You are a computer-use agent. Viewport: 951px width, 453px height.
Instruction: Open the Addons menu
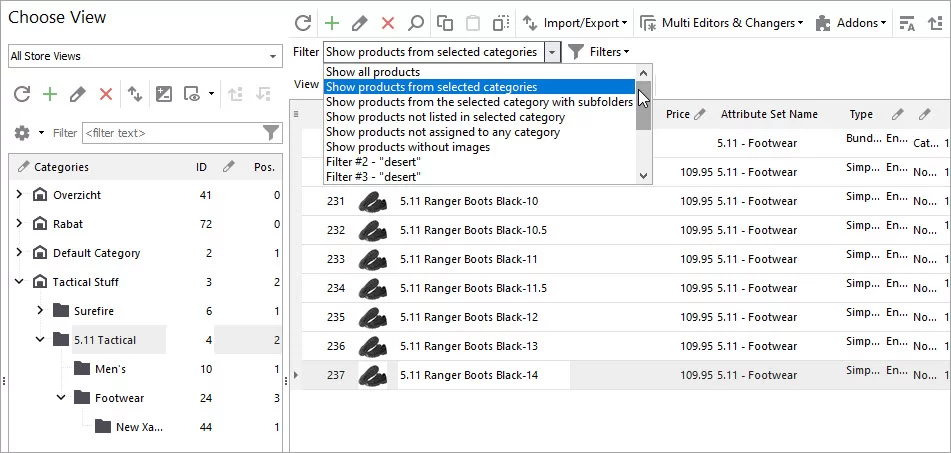851,23
